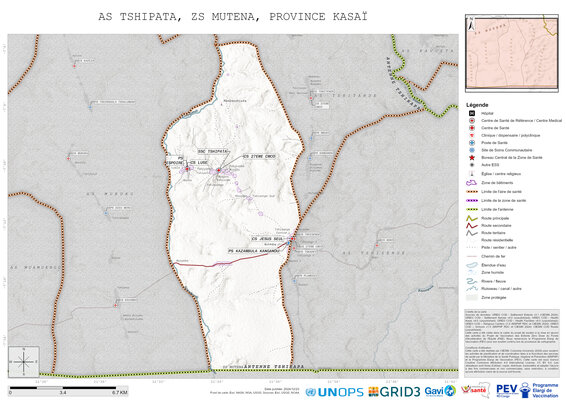Click the Piste / sentier / autre legend entry
This screenshot has height=400, width=566.
click(x=498, y=248)
